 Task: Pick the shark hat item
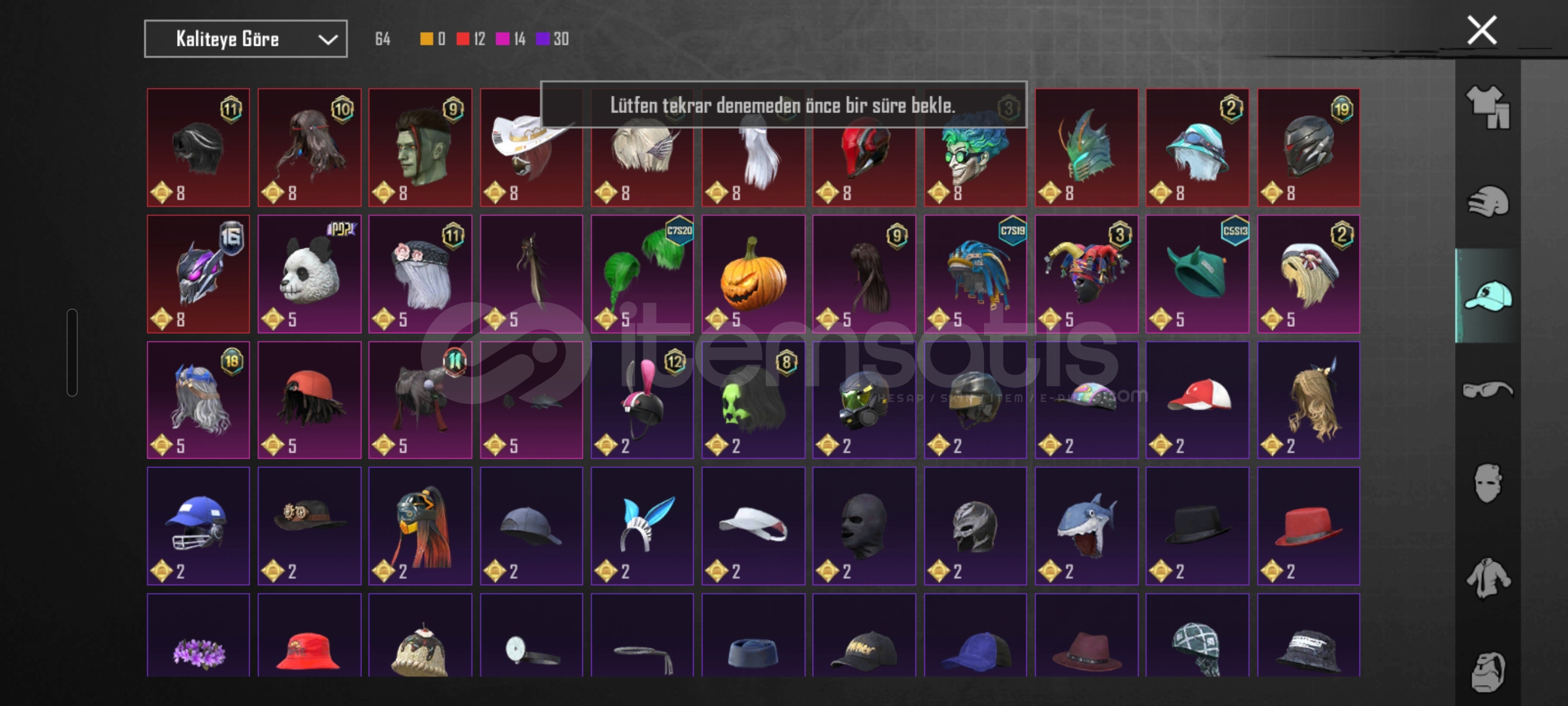click(x=1086, y=526)
